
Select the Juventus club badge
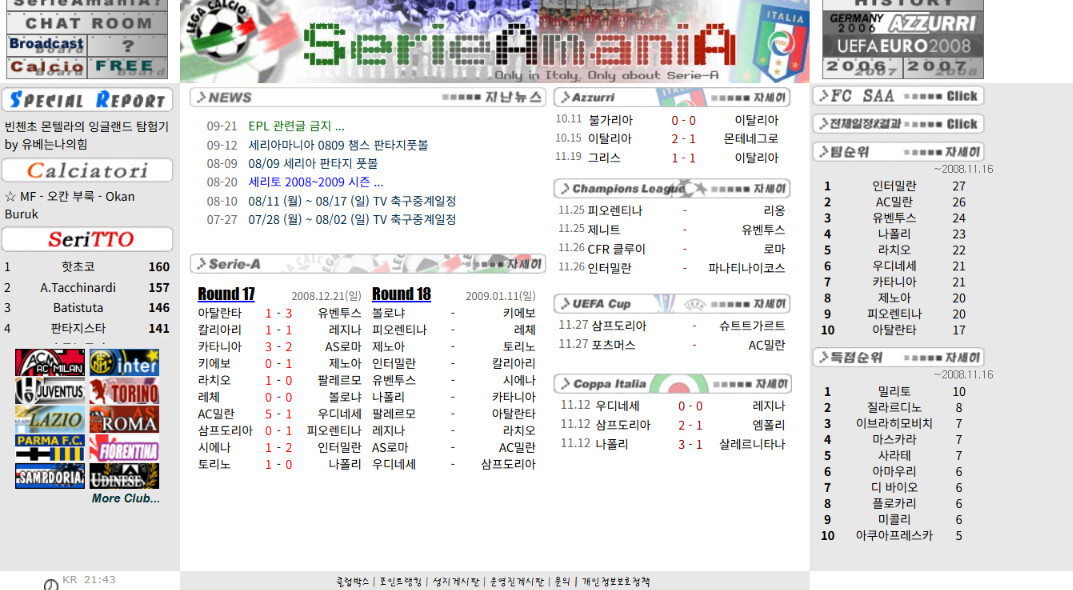tap(50, 391)
